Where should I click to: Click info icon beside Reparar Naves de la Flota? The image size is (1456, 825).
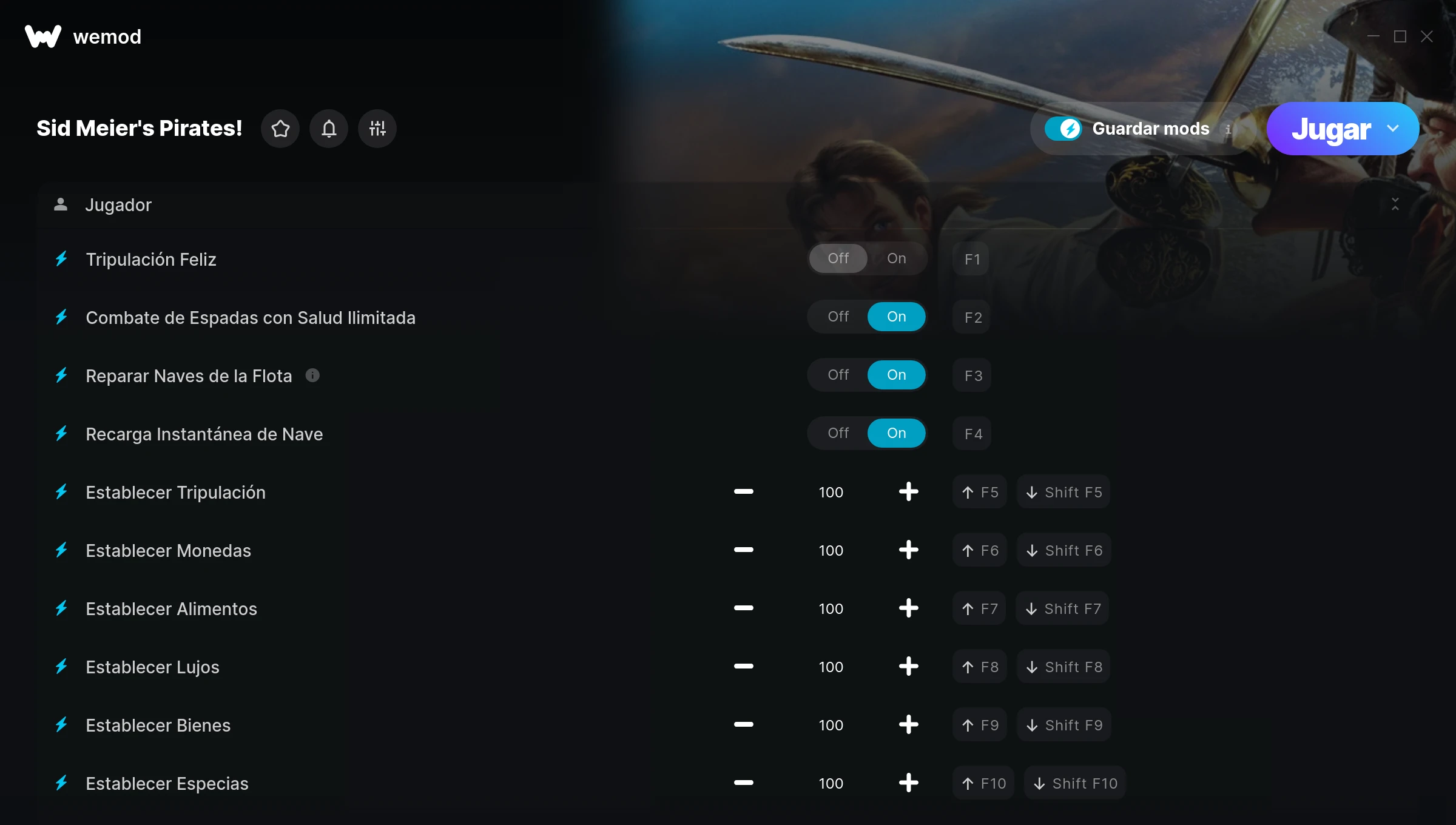pyautogui.click(x=312, y=375)
